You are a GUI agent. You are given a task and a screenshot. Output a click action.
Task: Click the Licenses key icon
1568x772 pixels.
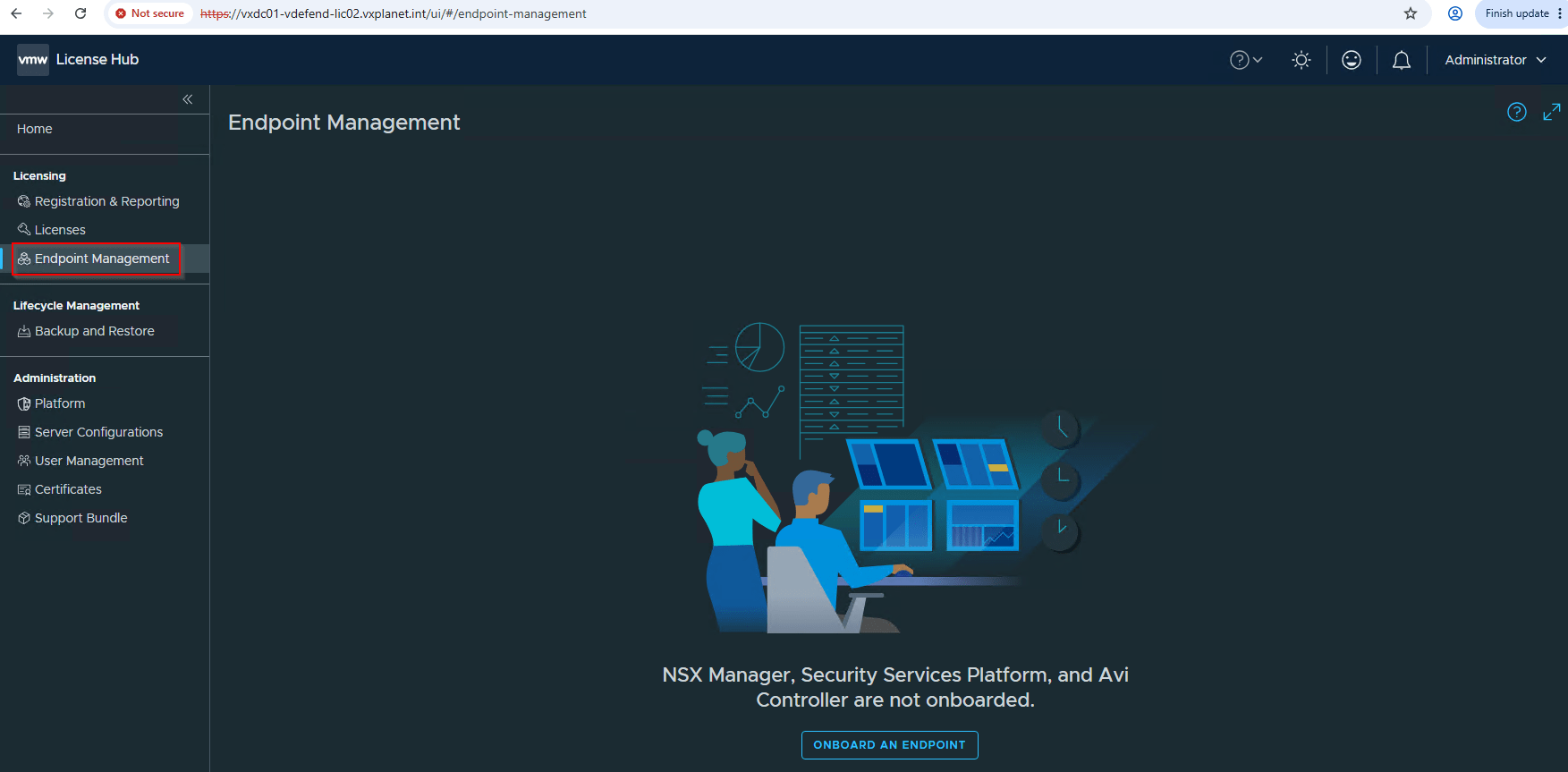pyautogui.click(x=24, y=230)
